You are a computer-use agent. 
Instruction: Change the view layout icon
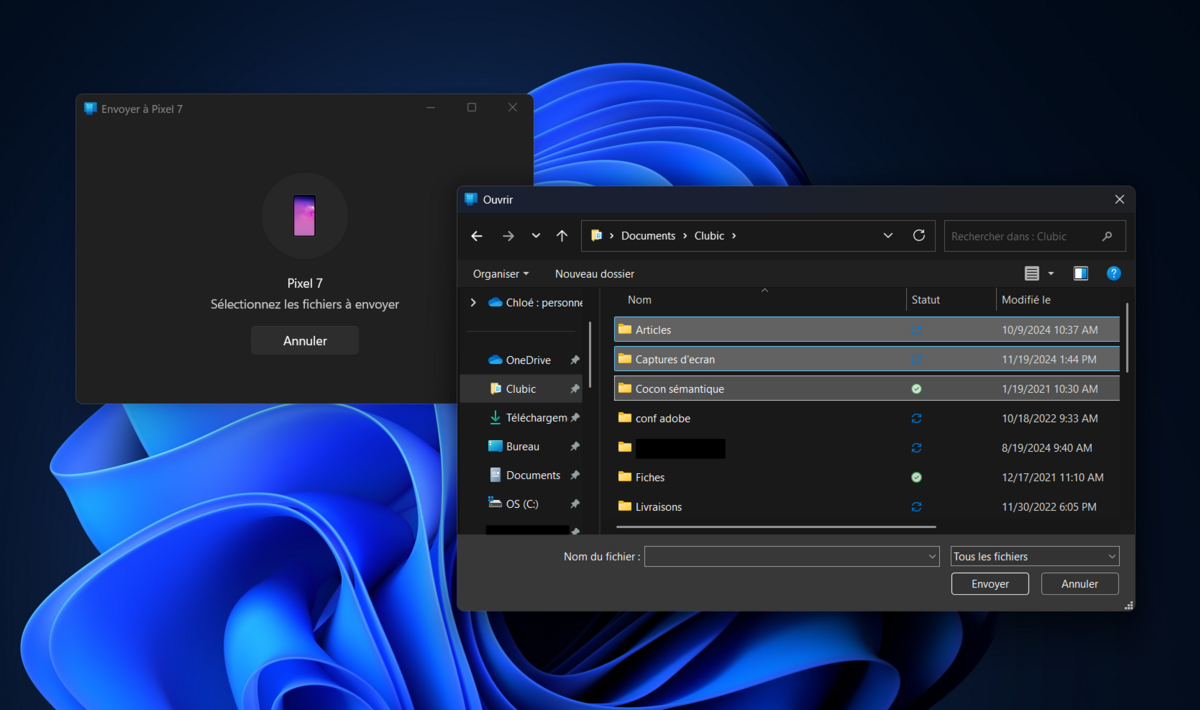(1032, 274)
